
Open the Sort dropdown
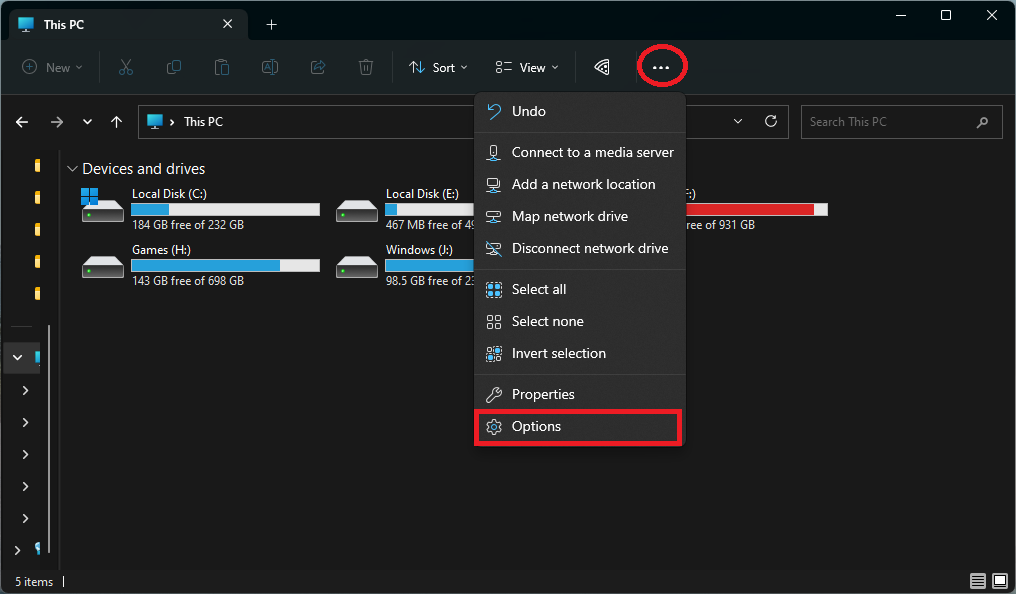[438, 67]
